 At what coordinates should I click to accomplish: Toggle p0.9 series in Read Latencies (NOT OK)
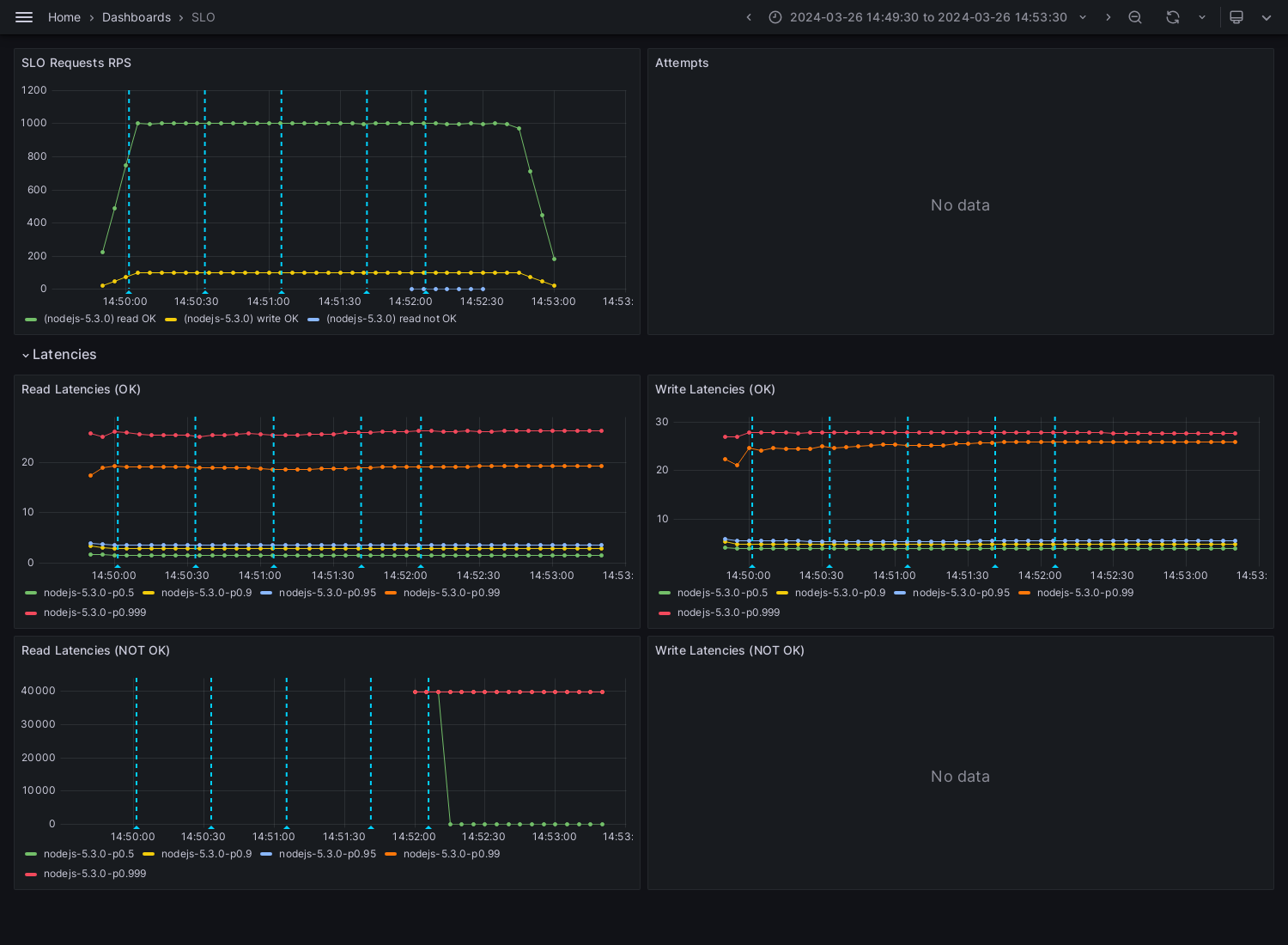[x=206, y=854]
